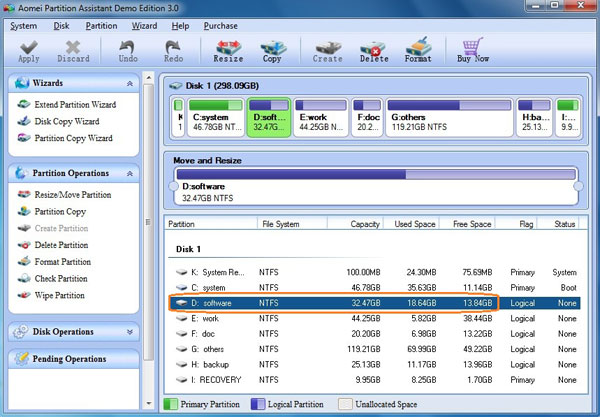Click the Discard toolbar icon
Image resolution: width=600 pixels, height=417 pixels.
click(73, 49)
